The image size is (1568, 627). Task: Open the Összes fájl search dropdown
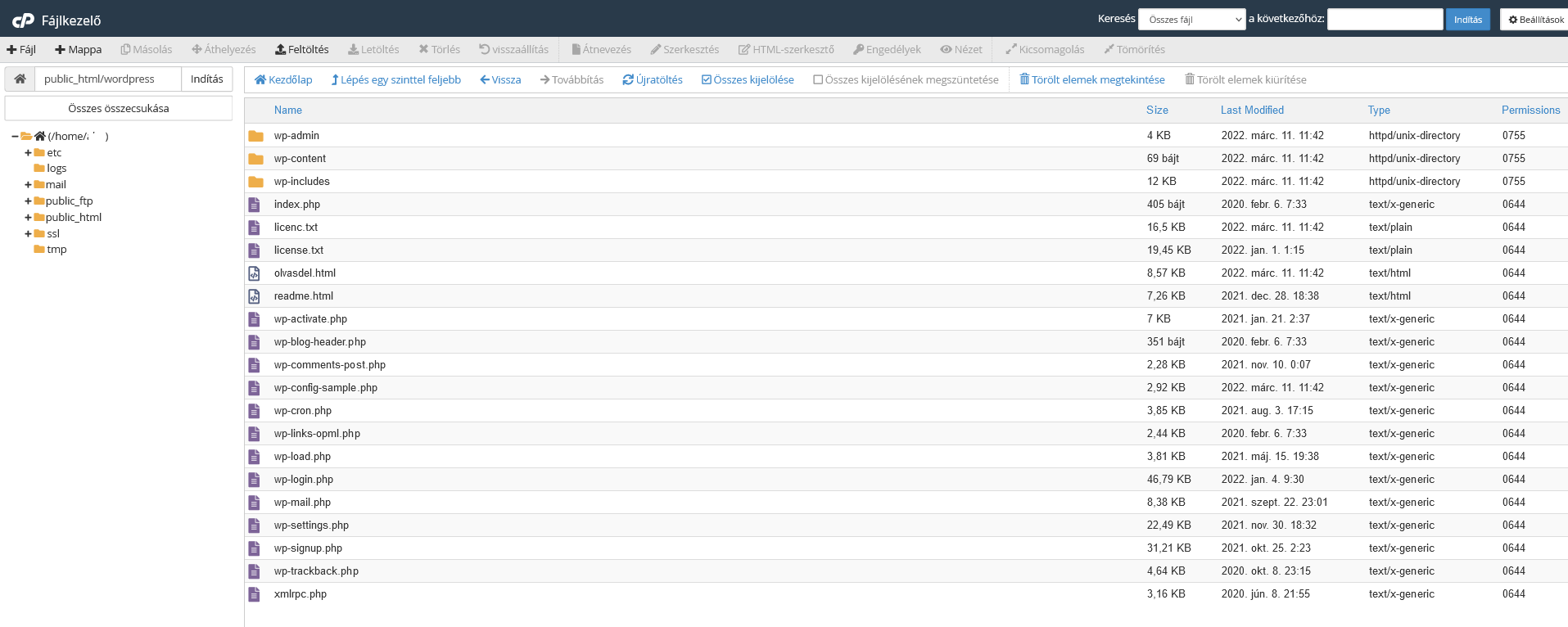1192,19
